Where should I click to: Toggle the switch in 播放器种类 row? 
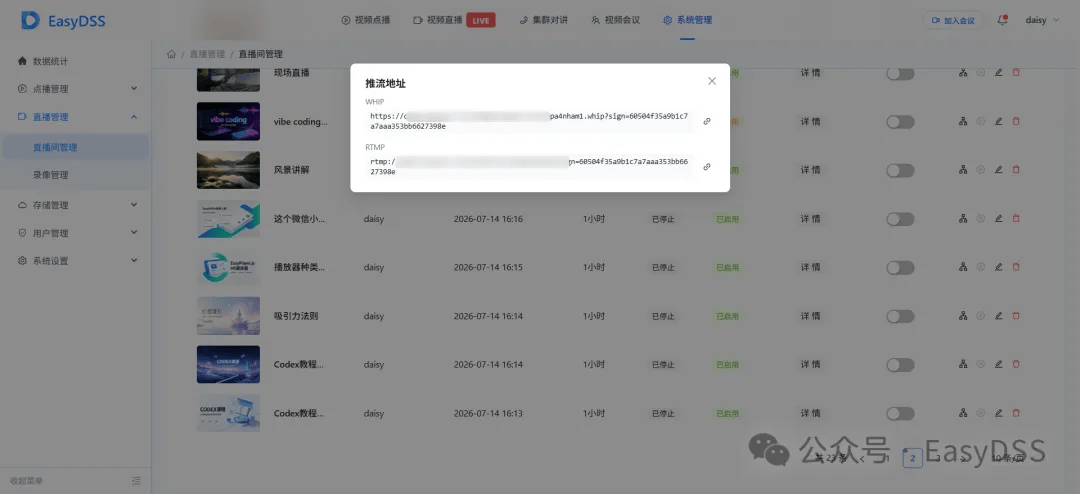[x=900, y=267]
